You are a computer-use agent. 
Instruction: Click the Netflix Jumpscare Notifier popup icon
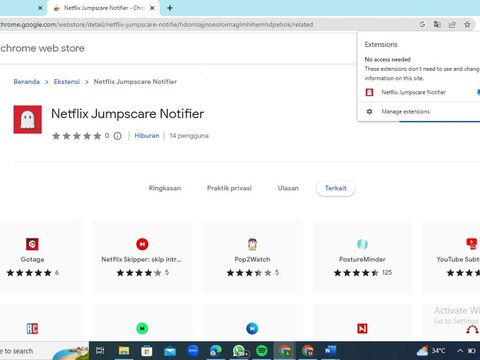[x=369, y=92]
